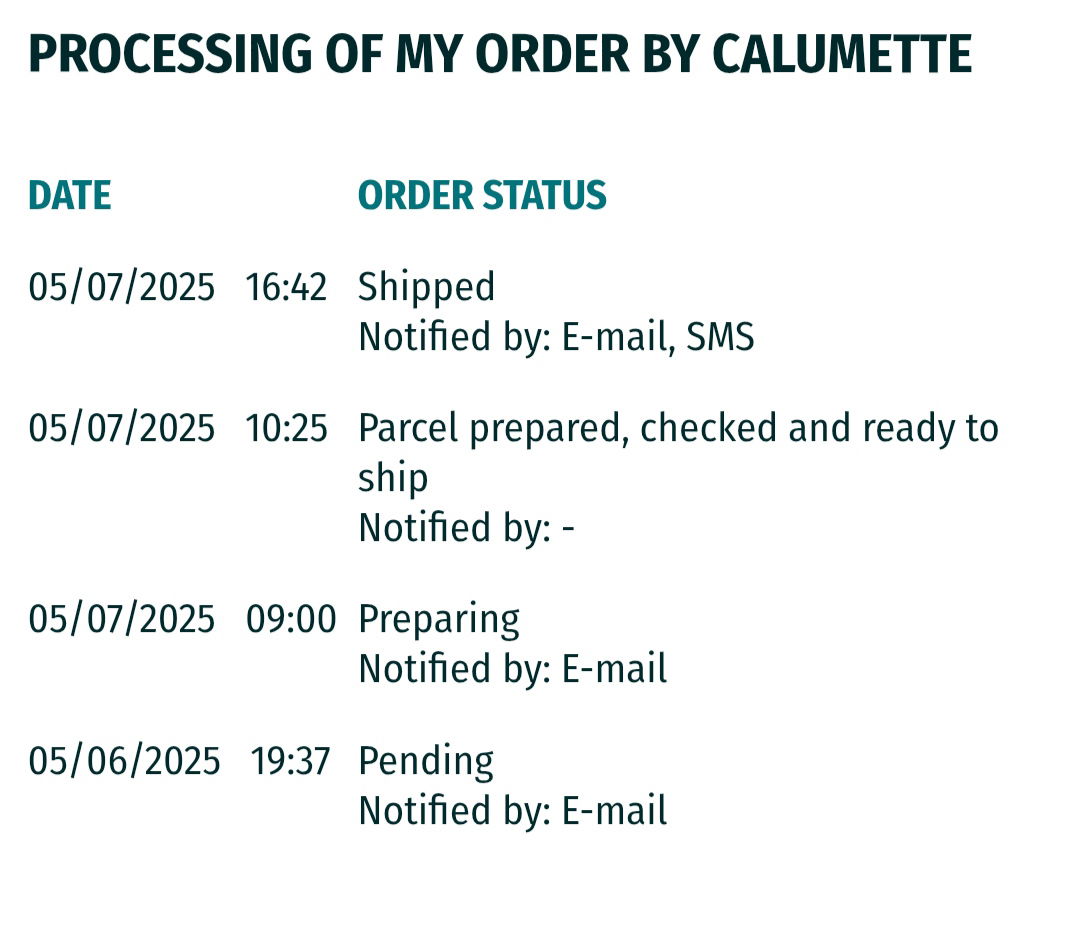Click the date of the Shipped entry
1080x947 pixels.
pyautogui.click(x=121, y=288)
